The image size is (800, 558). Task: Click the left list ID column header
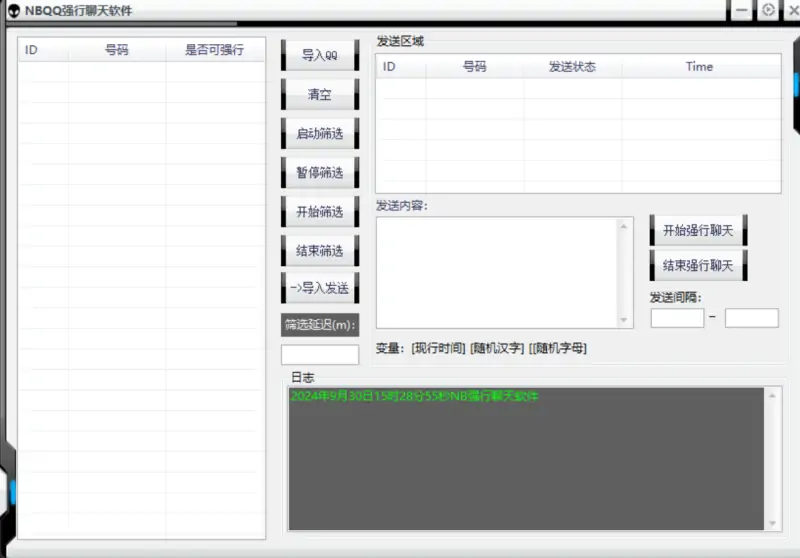43,50
